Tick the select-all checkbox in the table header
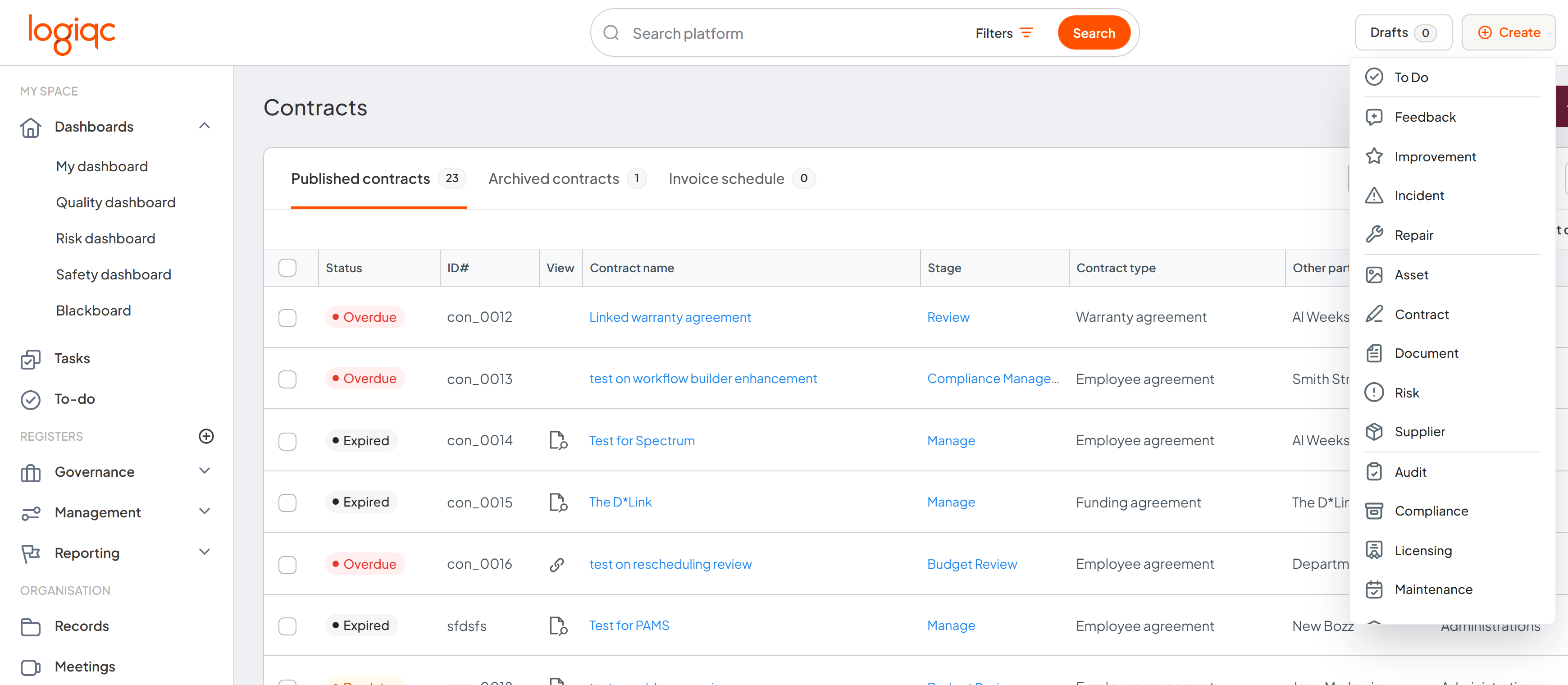The height and width of the screenshot is (685, 1568). (287, 268)
